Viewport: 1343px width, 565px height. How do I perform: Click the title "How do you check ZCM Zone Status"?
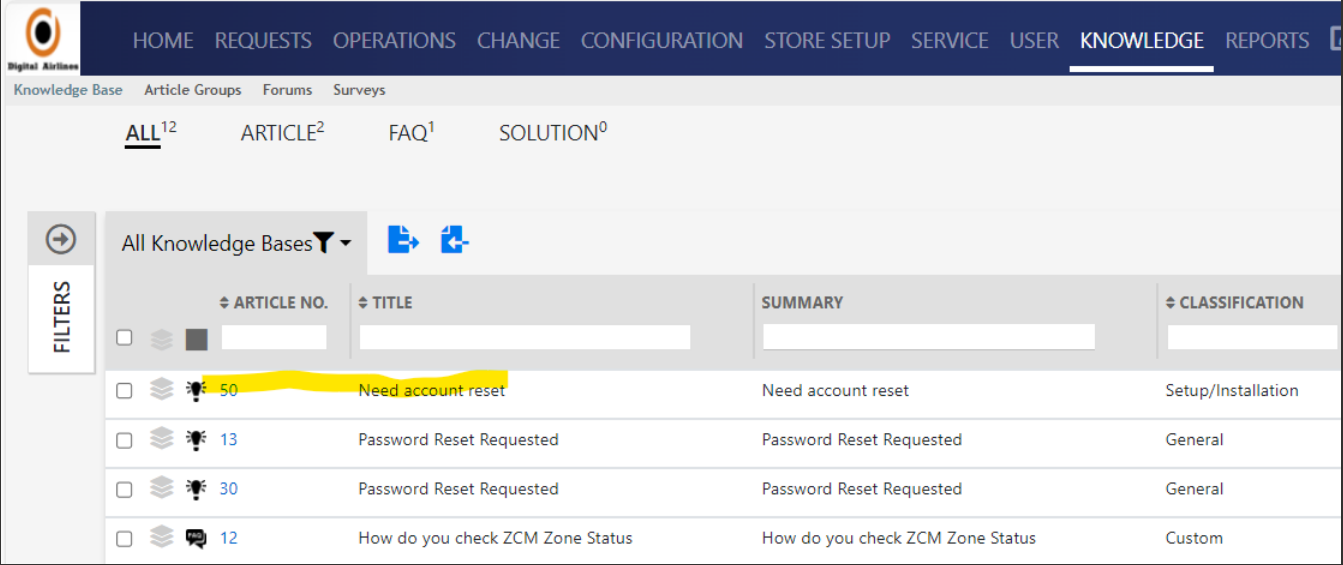click(495, 538)
